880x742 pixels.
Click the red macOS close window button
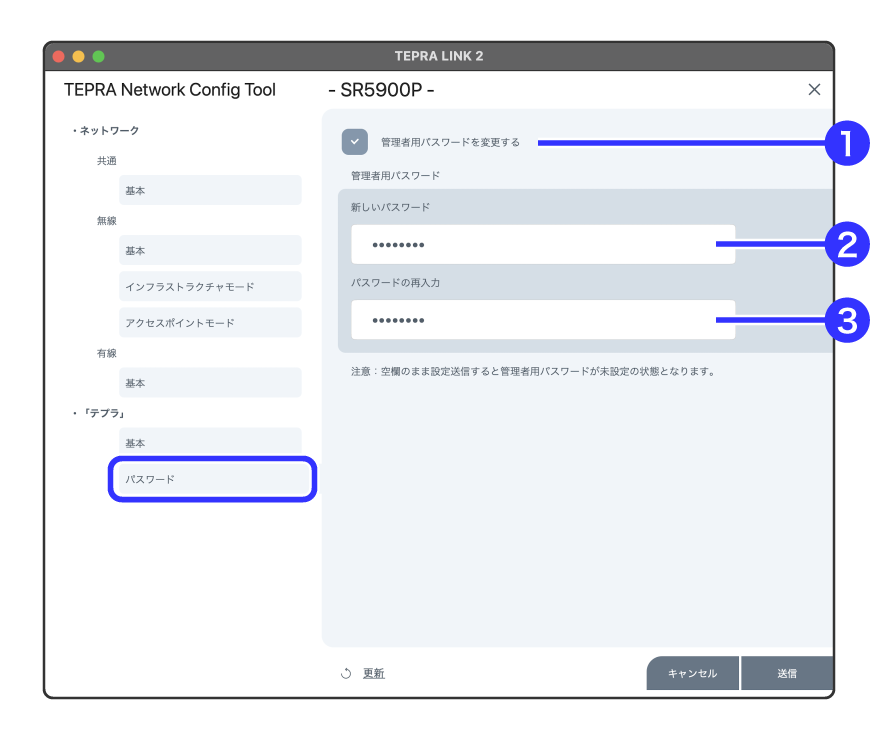(58, 56)
